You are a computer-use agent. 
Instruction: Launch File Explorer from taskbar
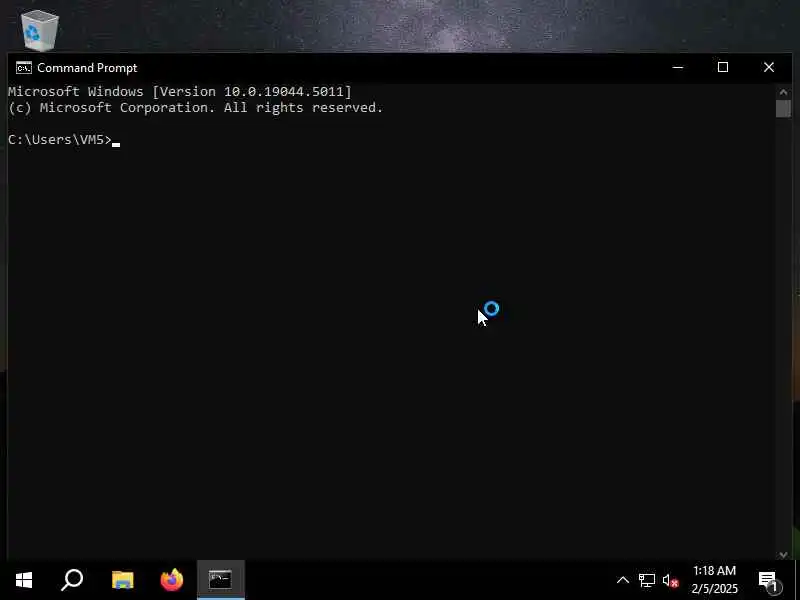click(122, 580)
